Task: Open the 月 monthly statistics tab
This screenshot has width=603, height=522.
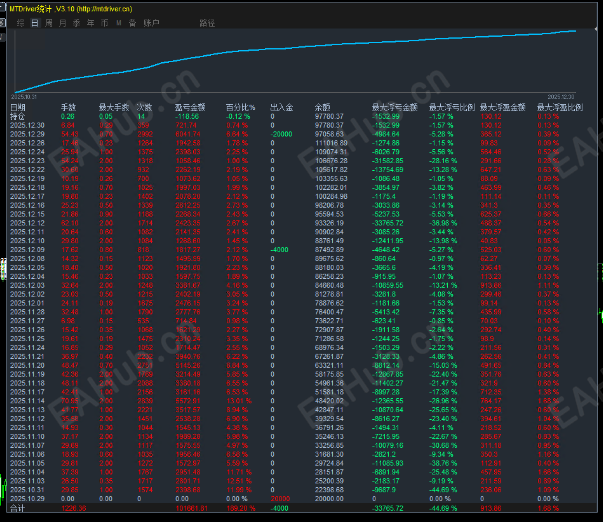Action: coord(62,23)
